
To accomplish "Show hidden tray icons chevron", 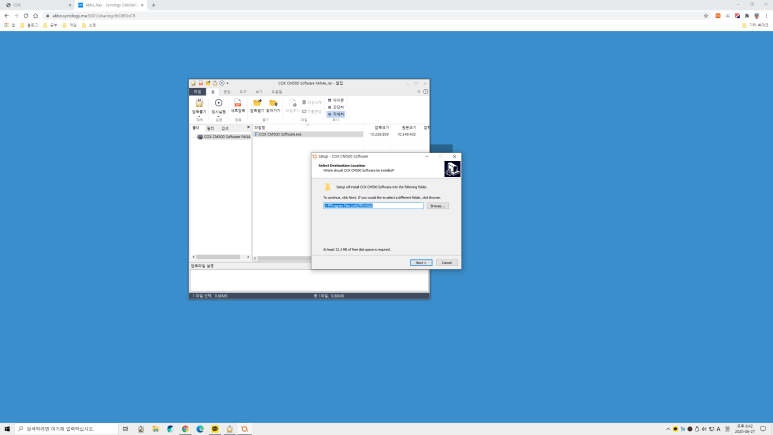I will tap(668, 429).
